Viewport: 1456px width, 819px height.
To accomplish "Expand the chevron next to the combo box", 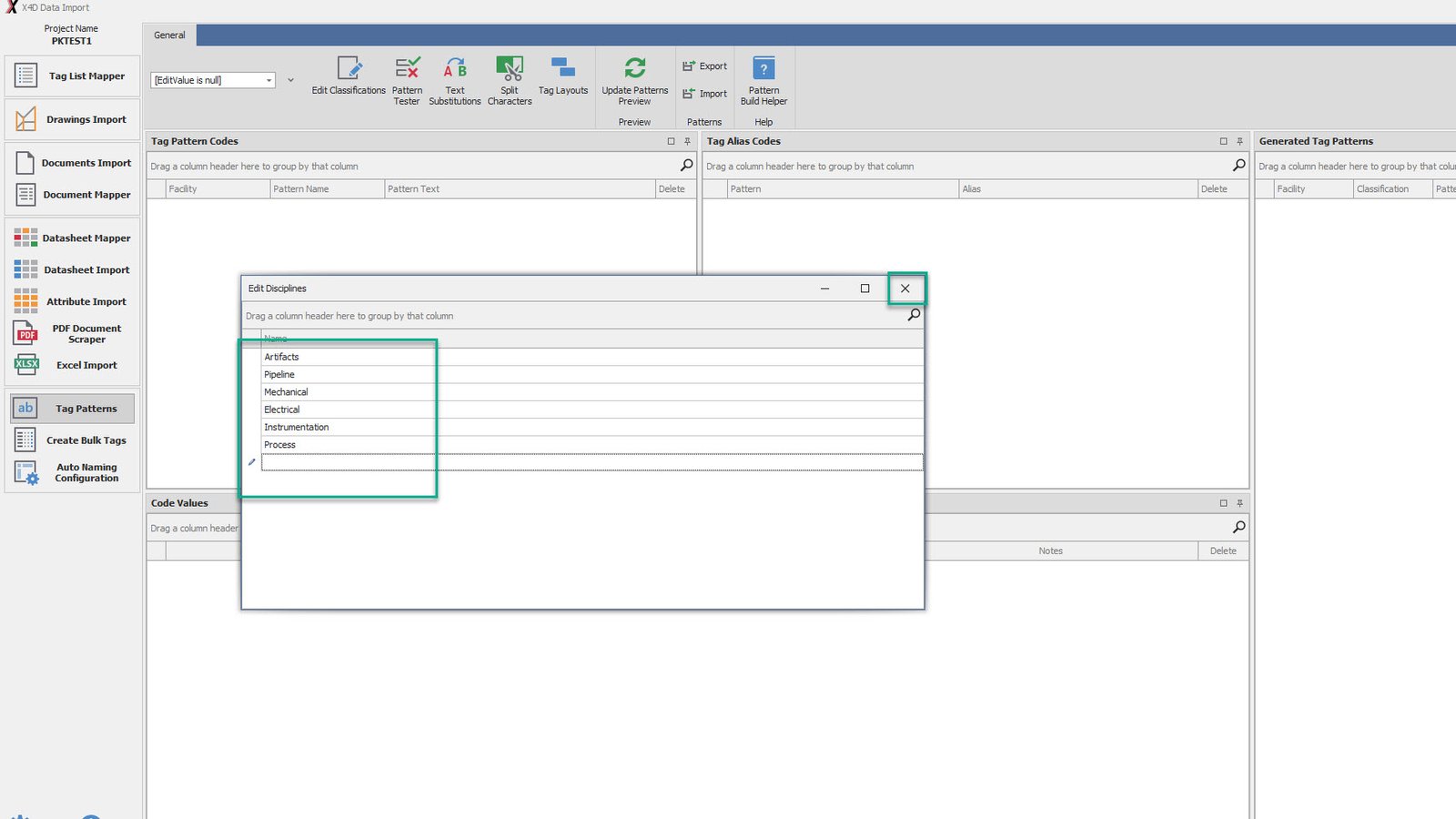I will [x=290, y=80].
